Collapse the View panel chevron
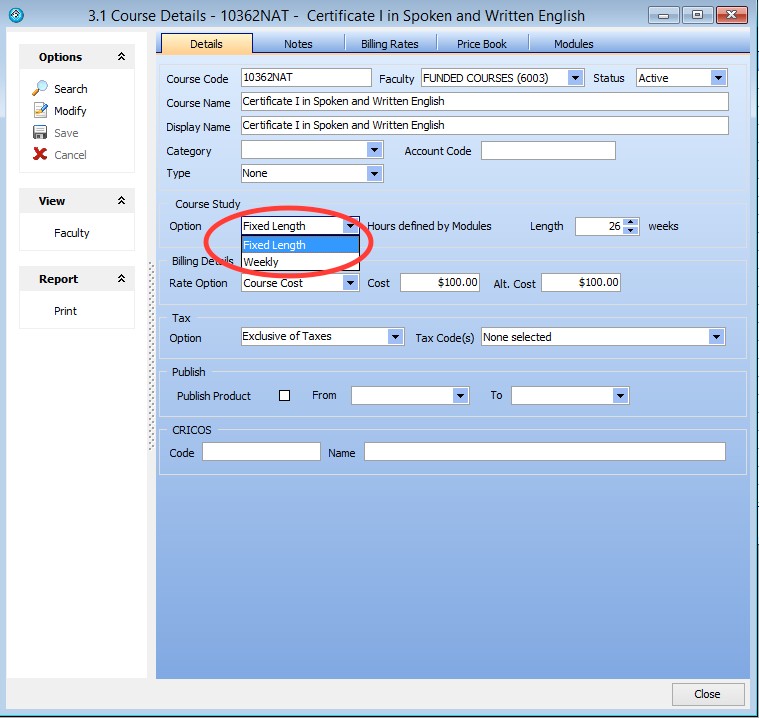The width and height of the screenshot is (759, 718). click(121, 201)
